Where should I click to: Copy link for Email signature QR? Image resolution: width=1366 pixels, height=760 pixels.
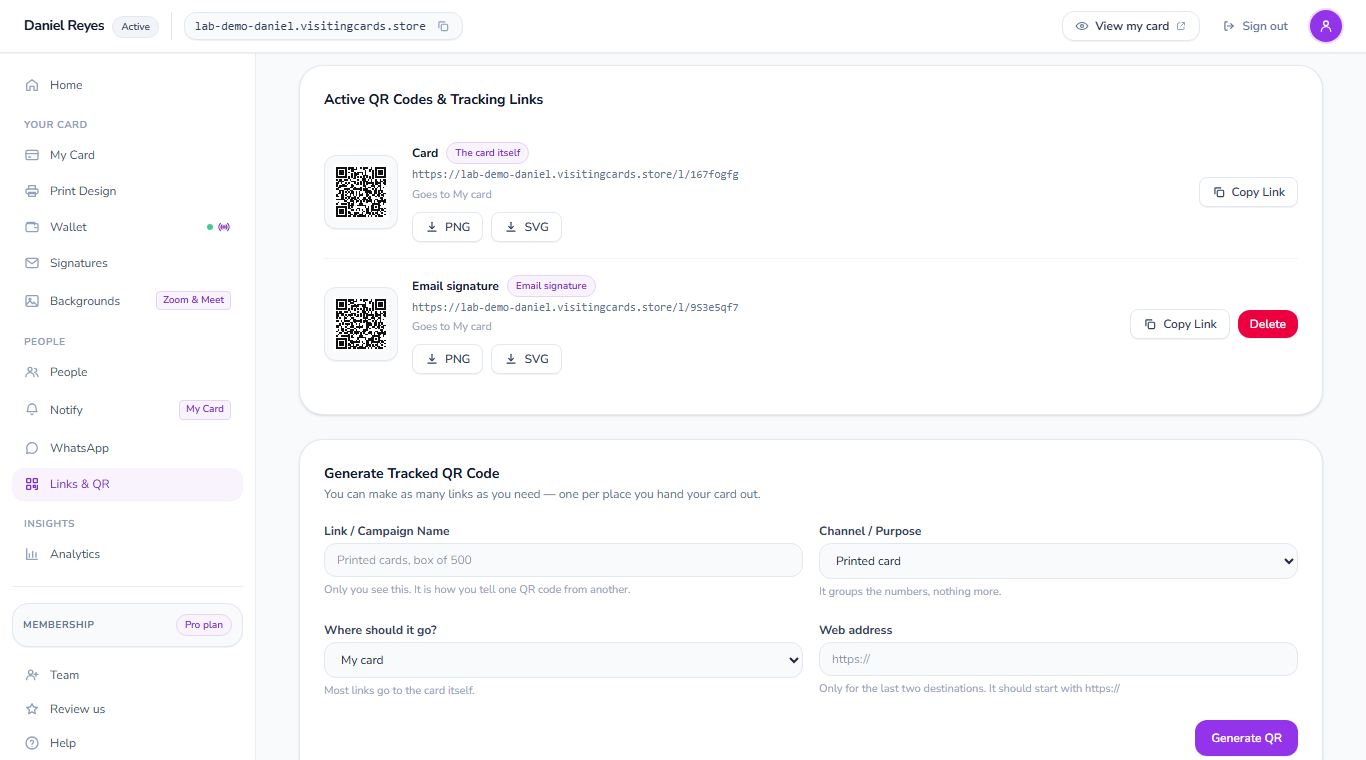coord(1180,324)
